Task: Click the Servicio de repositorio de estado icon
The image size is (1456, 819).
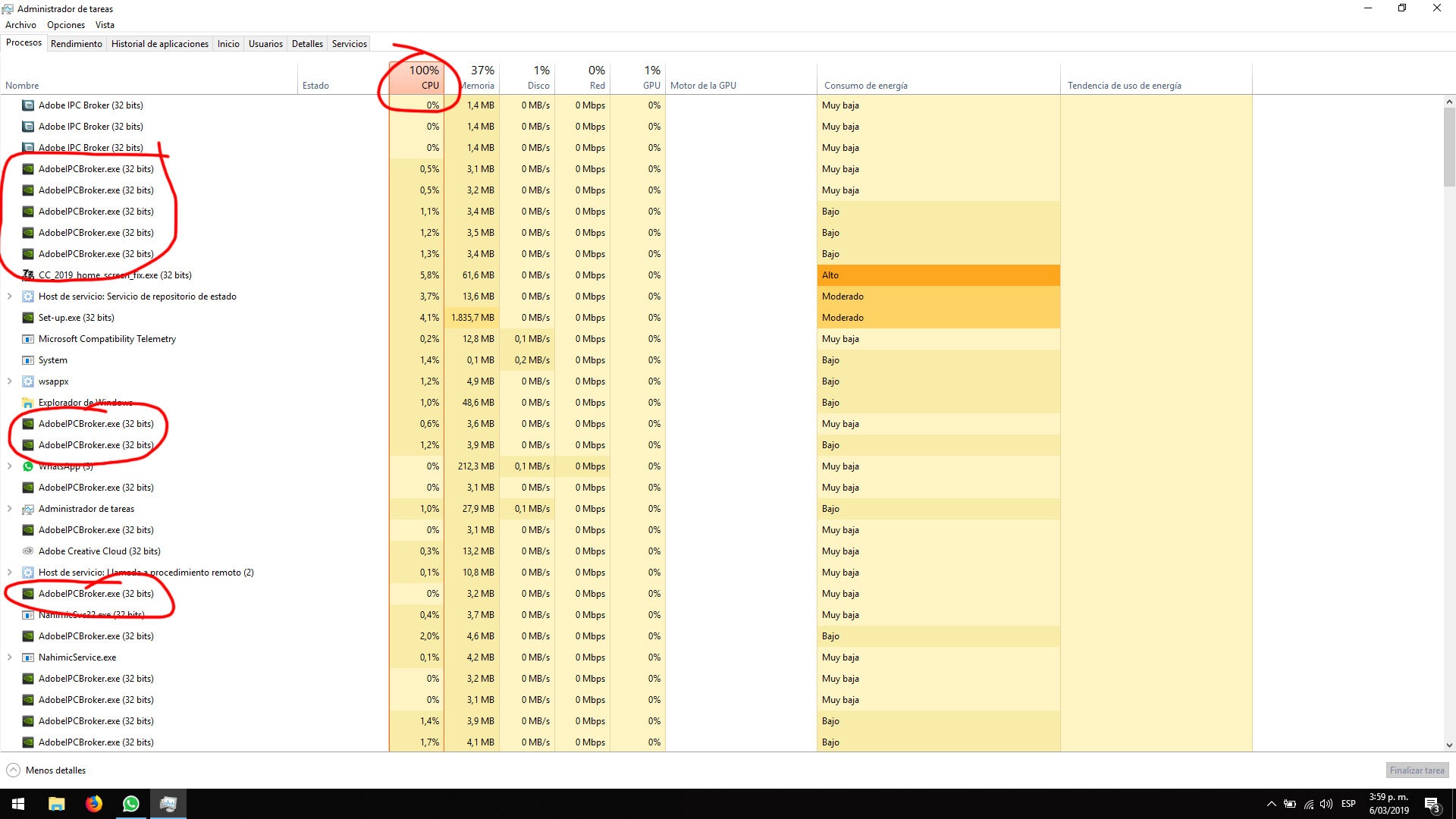Action: (x=28, y=297)
